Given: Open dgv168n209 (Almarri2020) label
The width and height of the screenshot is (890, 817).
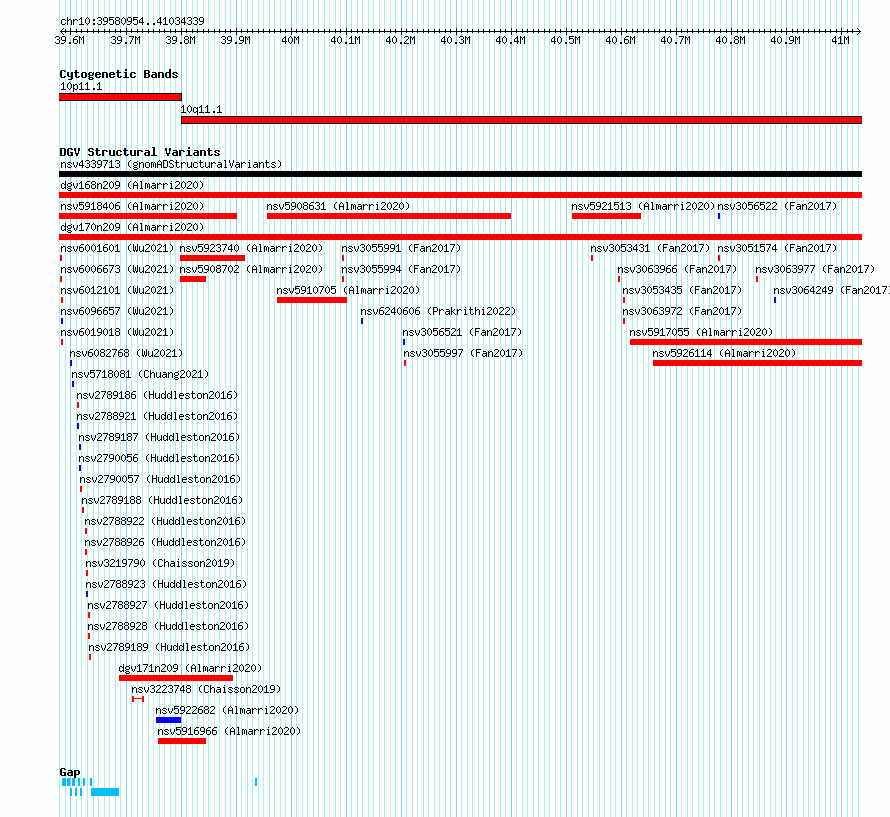Looking at the screenshot, I should coord(132,185).
